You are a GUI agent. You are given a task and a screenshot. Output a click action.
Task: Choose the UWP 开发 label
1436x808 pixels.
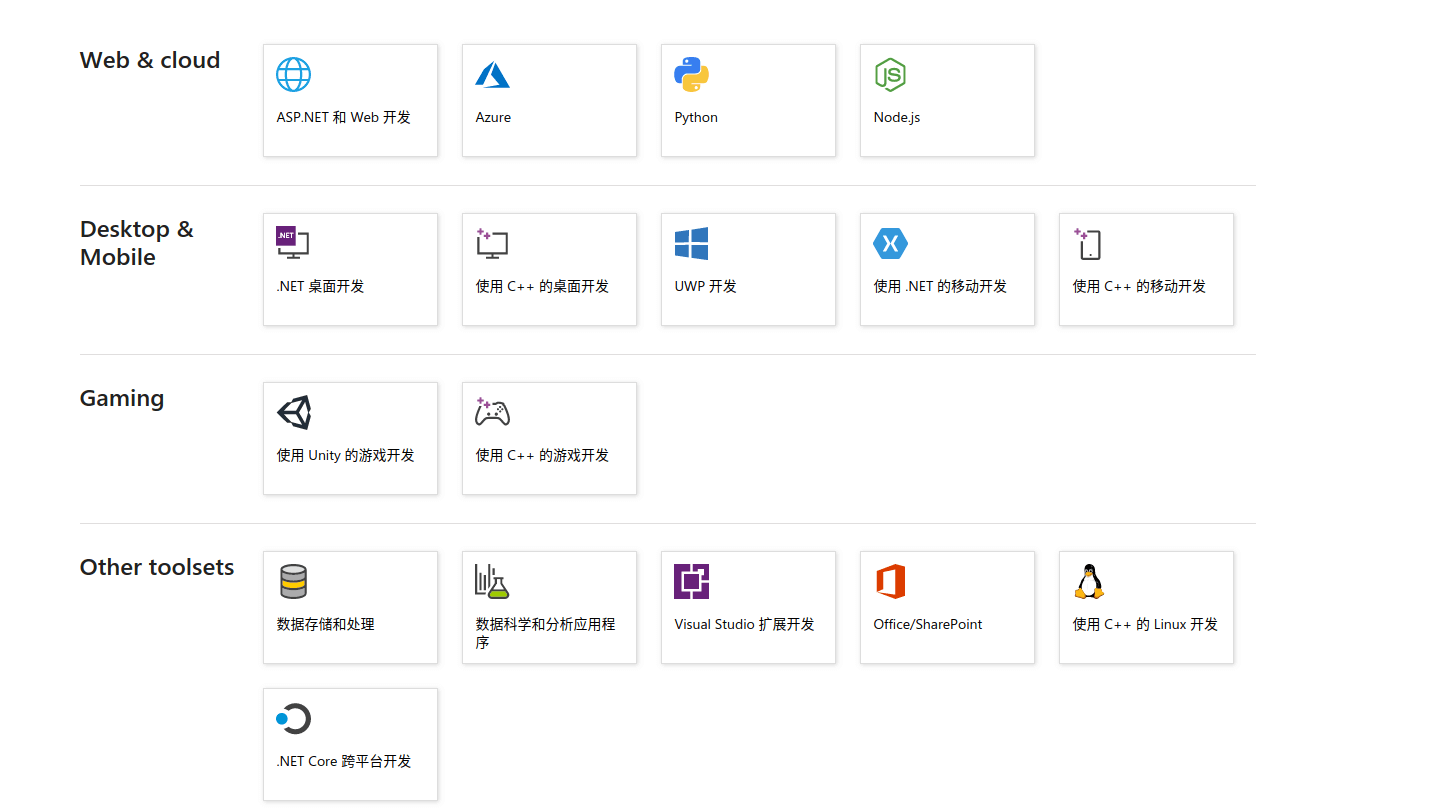pyautogui.click(x=705, y=286)
